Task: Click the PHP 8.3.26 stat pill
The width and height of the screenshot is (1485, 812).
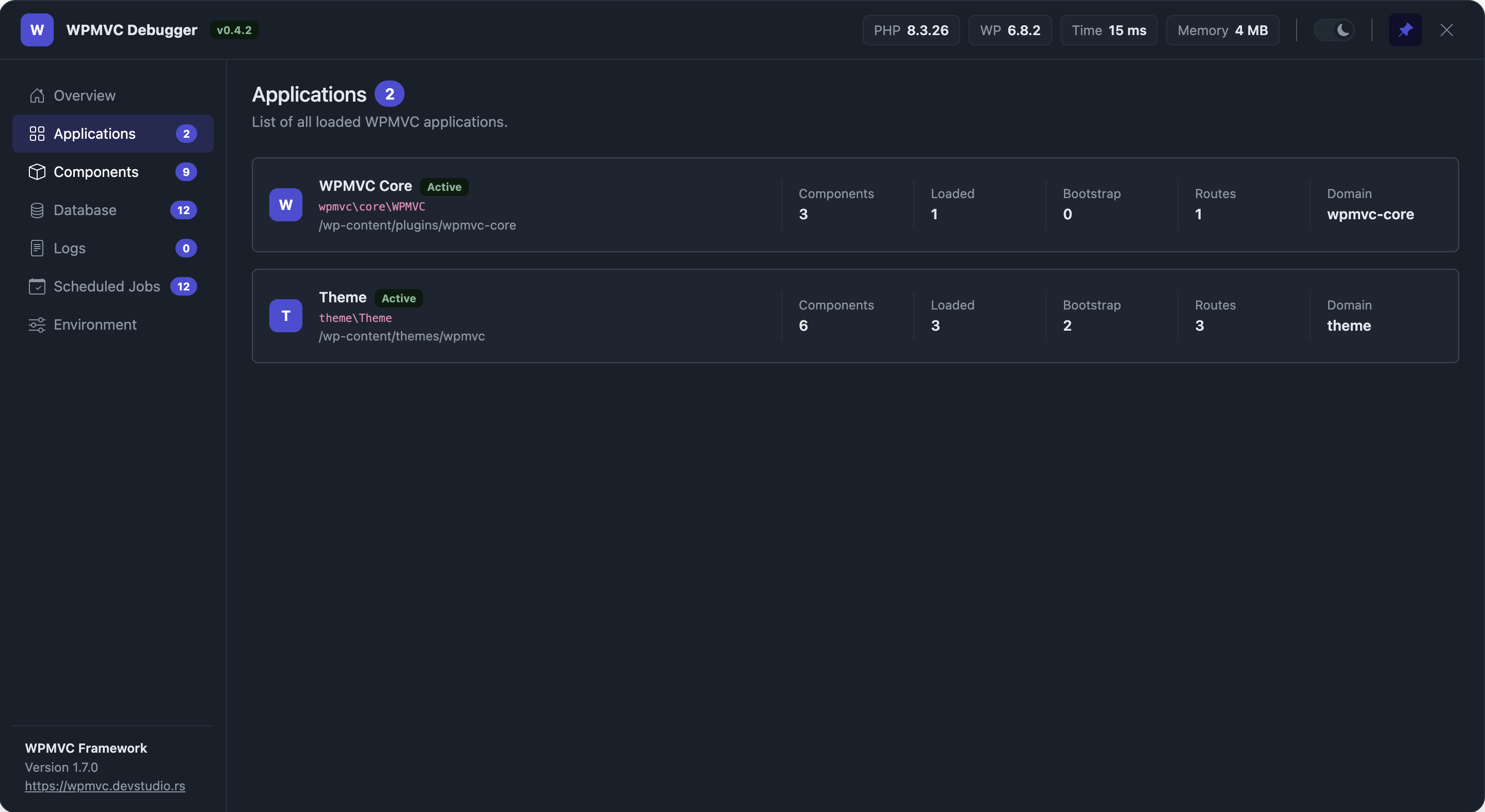Action: point(911,30)
